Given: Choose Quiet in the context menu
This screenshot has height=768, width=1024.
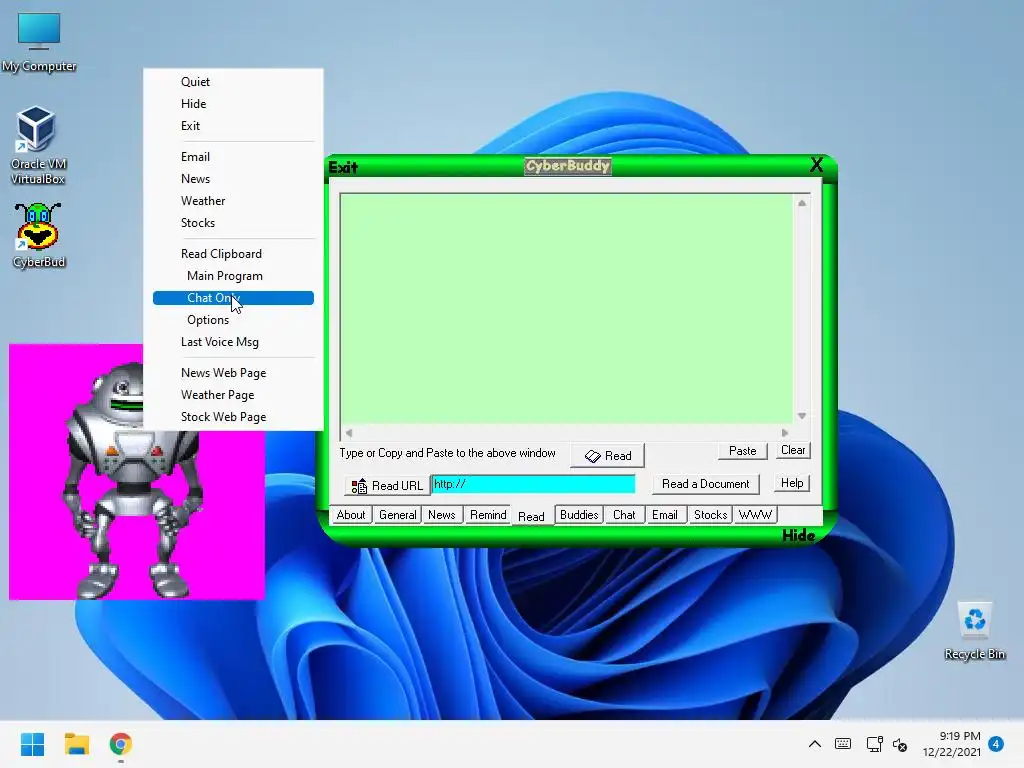Looking at the screenshot, I should click(x=233, y=82).
